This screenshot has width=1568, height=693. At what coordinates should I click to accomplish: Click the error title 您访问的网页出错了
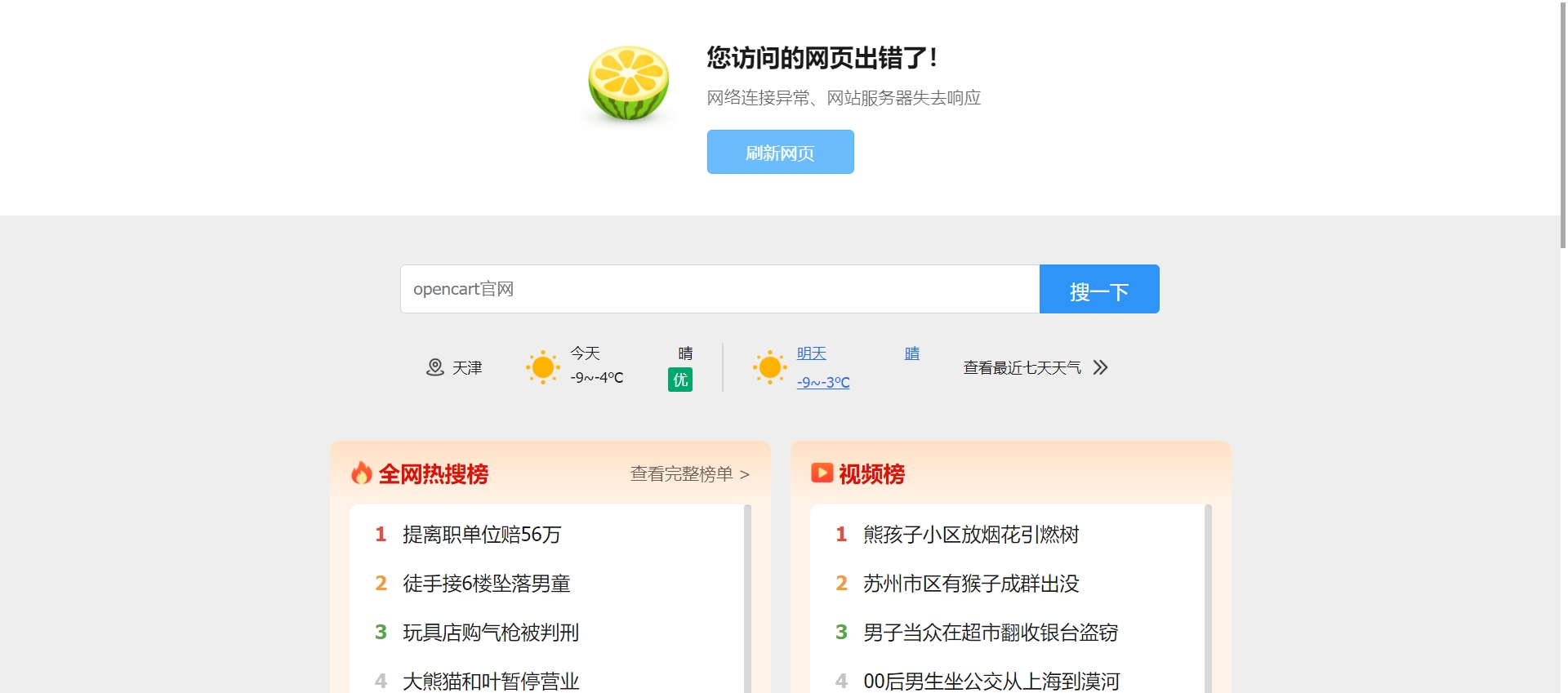pyautogui.click(x=822, y=58)
